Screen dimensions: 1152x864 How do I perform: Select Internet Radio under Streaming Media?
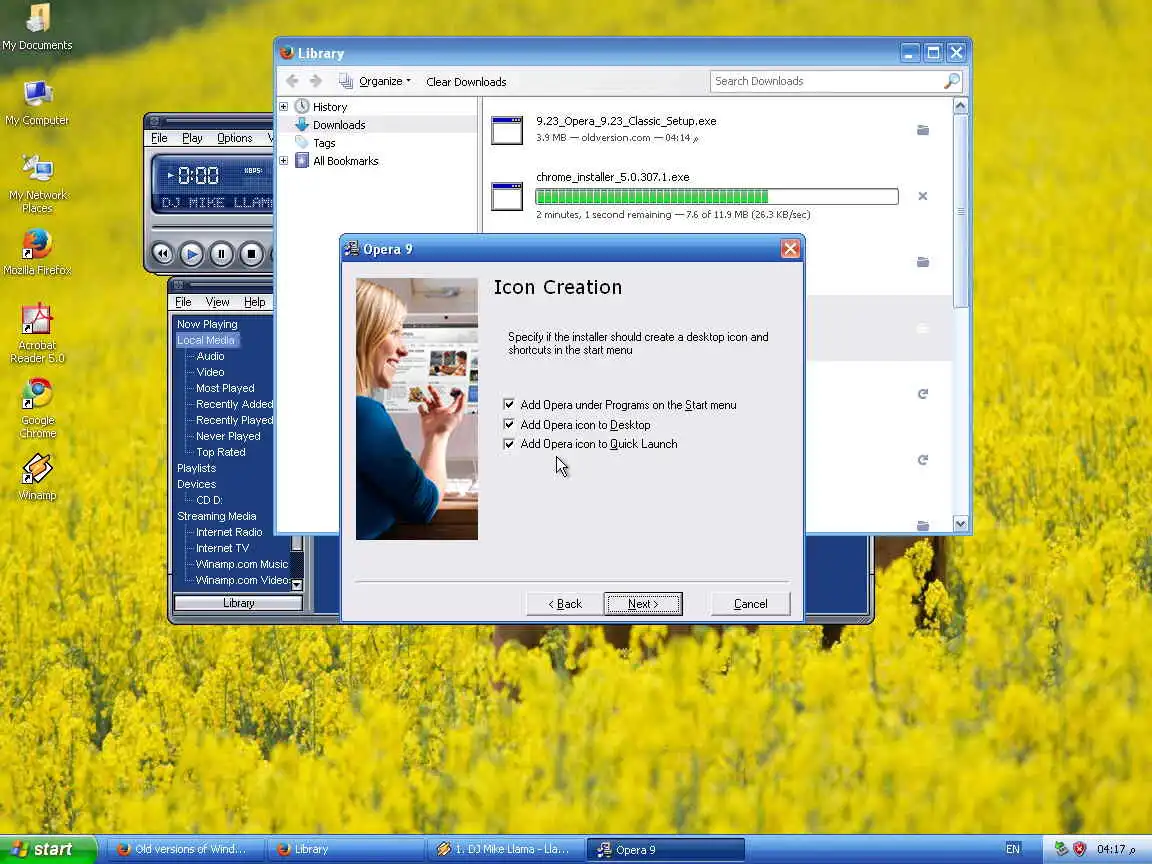(228, 532)
